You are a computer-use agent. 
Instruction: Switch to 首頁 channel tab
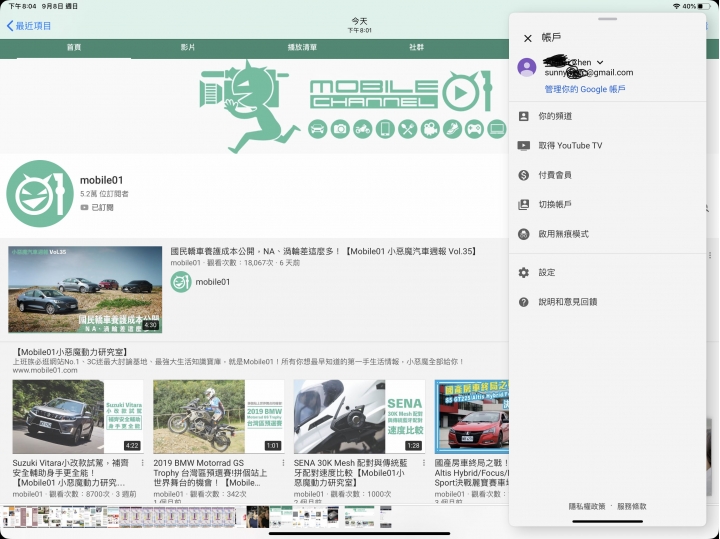tap(74, 47)
